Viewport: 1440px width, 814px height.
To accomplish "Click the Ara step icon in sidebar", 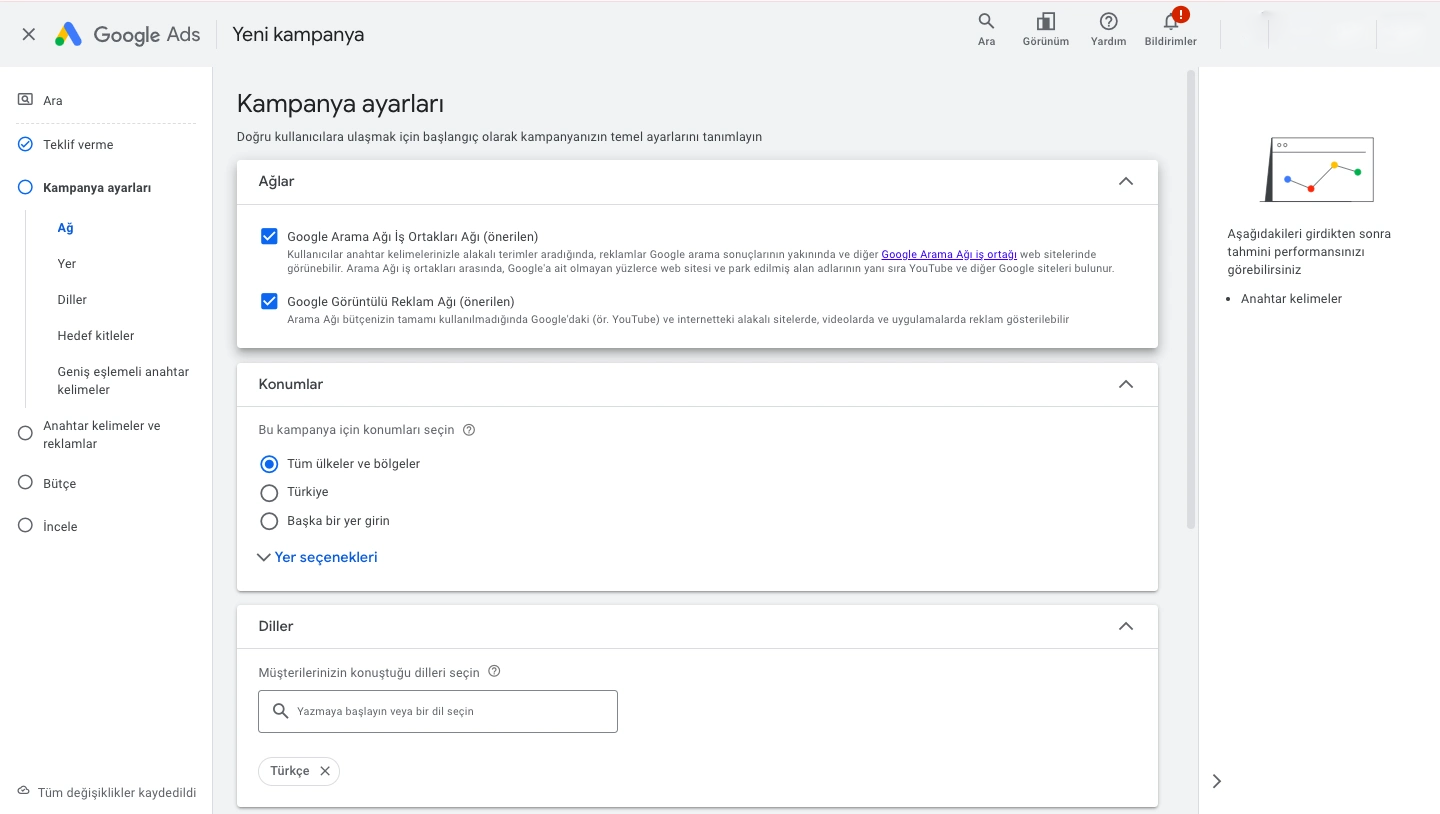I will [25, 100].
